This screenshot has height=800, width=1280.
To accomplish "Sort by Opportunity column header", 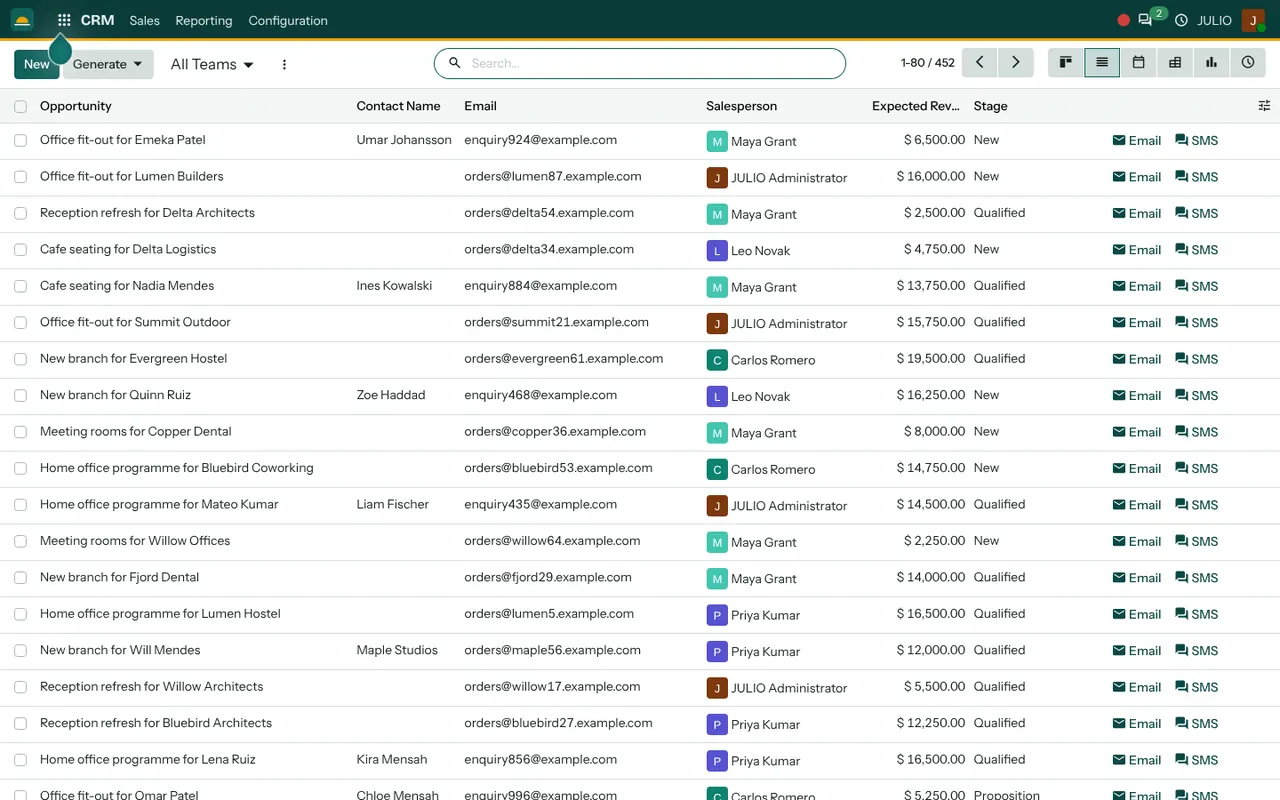I will pos(76,106).
